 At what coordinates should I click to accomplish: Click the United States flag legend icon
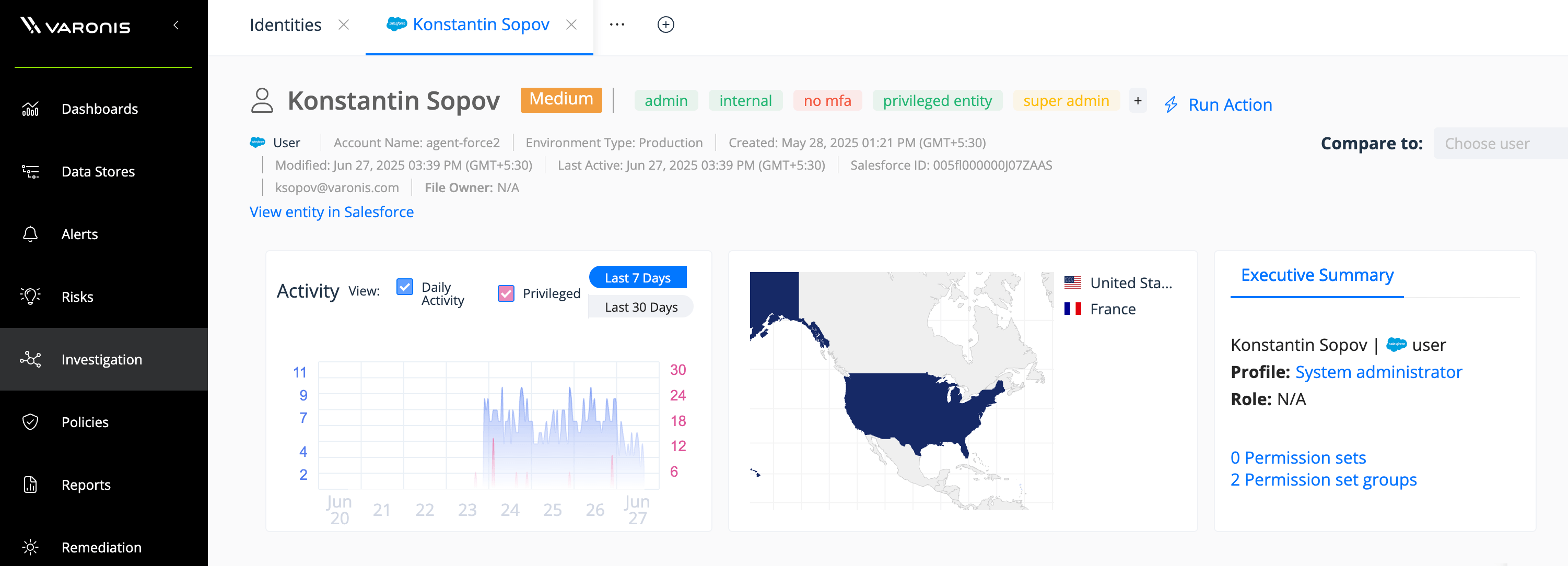click(x=1072, y=283)
